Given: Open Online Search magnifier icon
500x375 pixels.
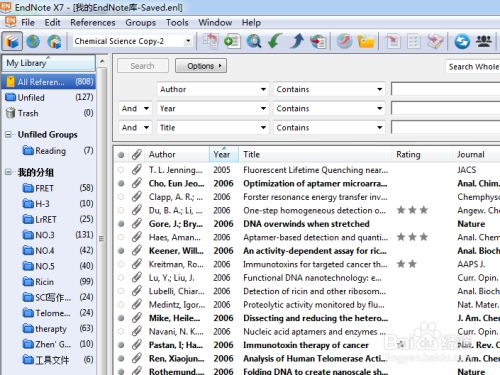Looking at the screenshot, I should pos(254,41).
